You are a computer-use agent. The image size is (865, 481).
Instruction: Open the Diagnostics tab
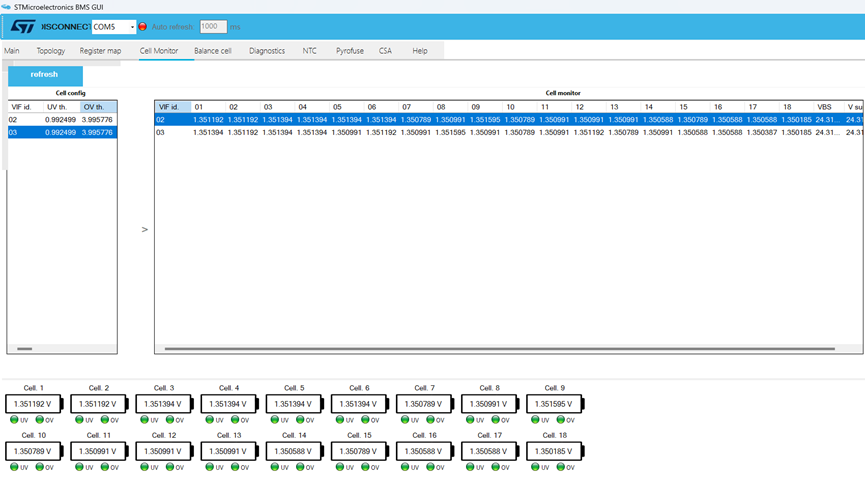tap(267, 51)
